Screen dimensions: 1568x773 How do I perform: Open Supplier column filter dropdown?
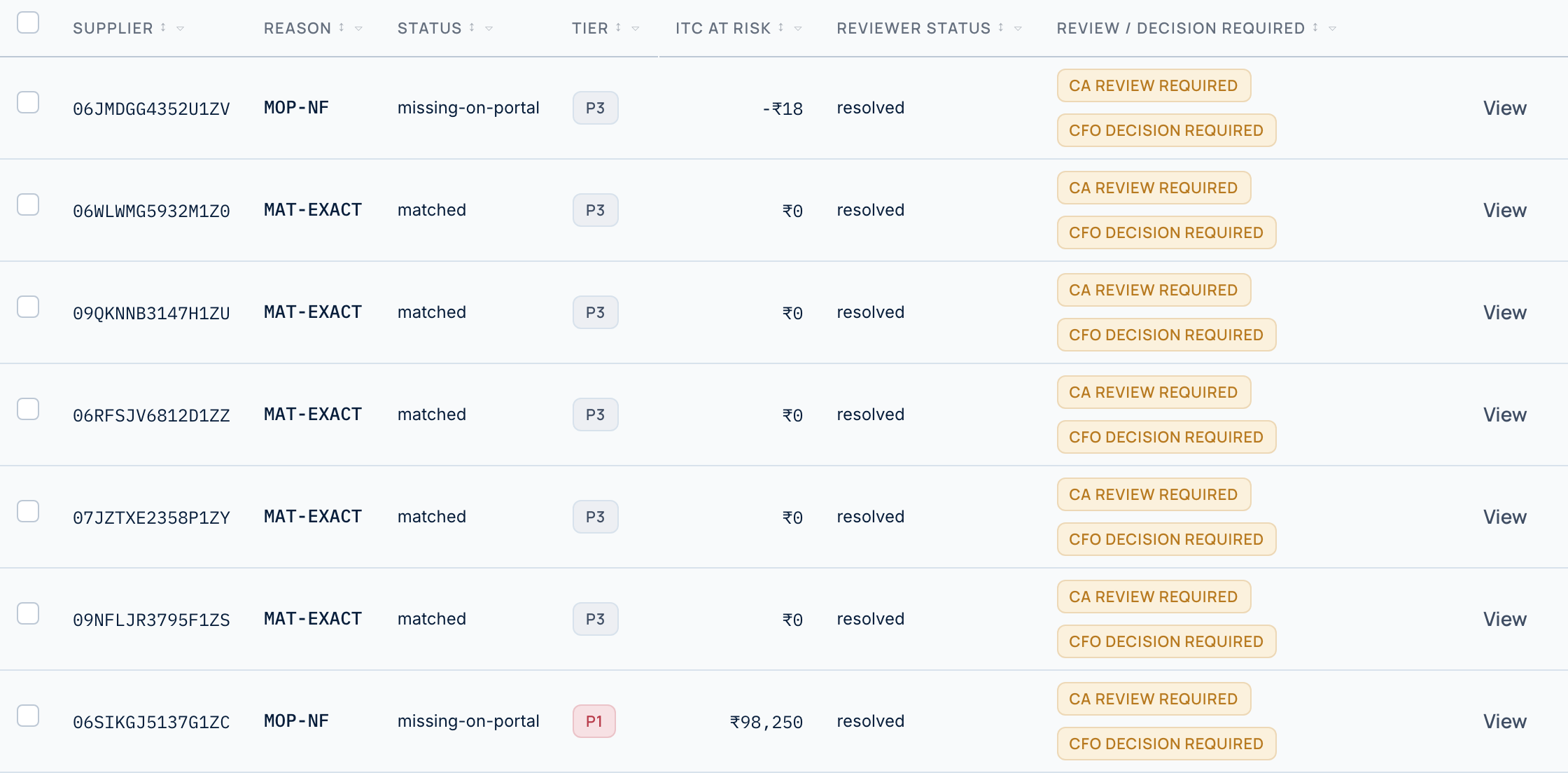[181, 29]
